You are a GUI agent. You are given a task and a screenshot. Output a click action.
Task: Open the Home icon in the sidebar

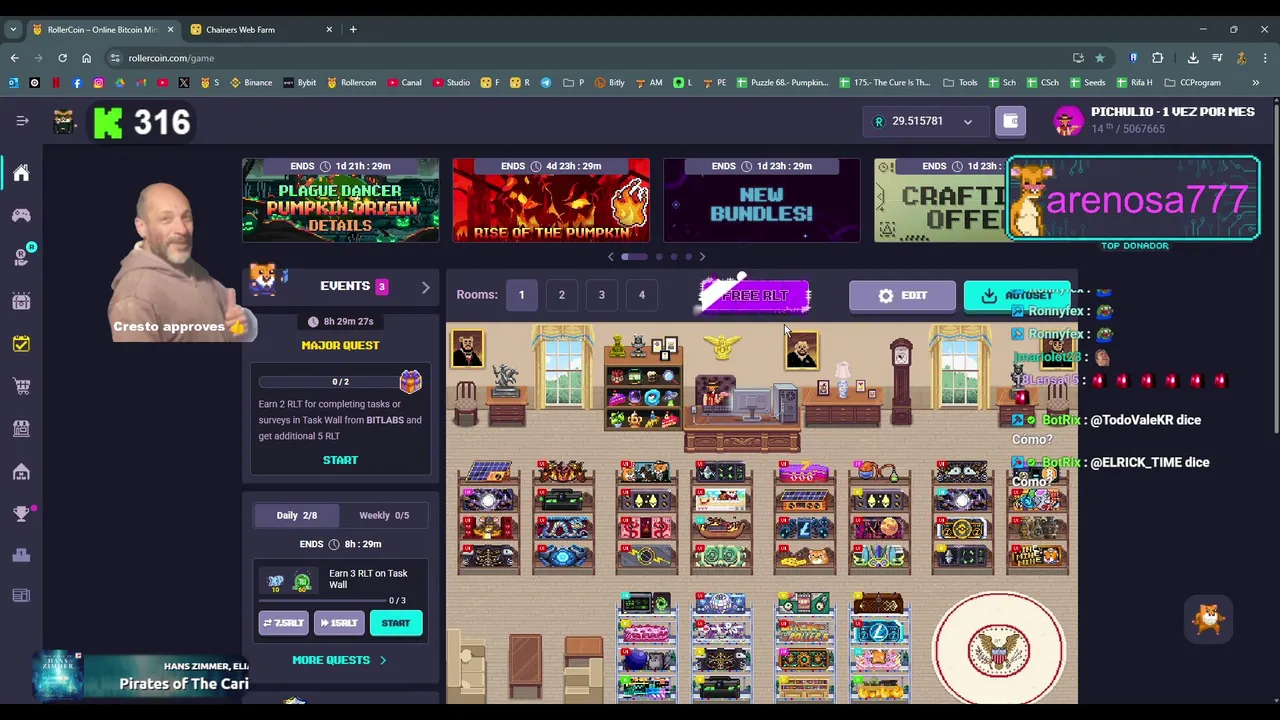21,173
